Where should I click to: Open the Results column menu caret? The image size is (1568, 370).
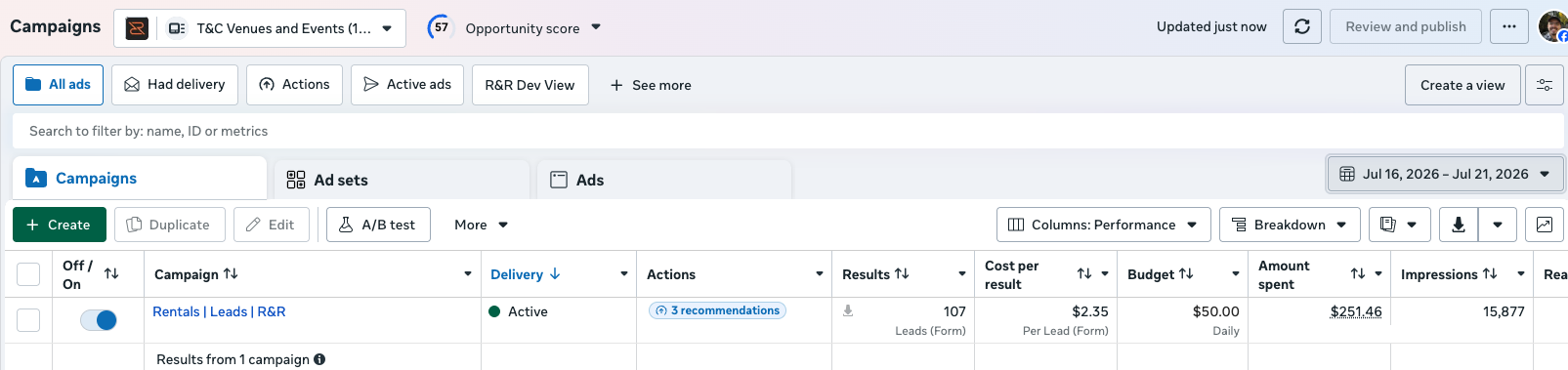pyautogui.click(x=962, y=274)
